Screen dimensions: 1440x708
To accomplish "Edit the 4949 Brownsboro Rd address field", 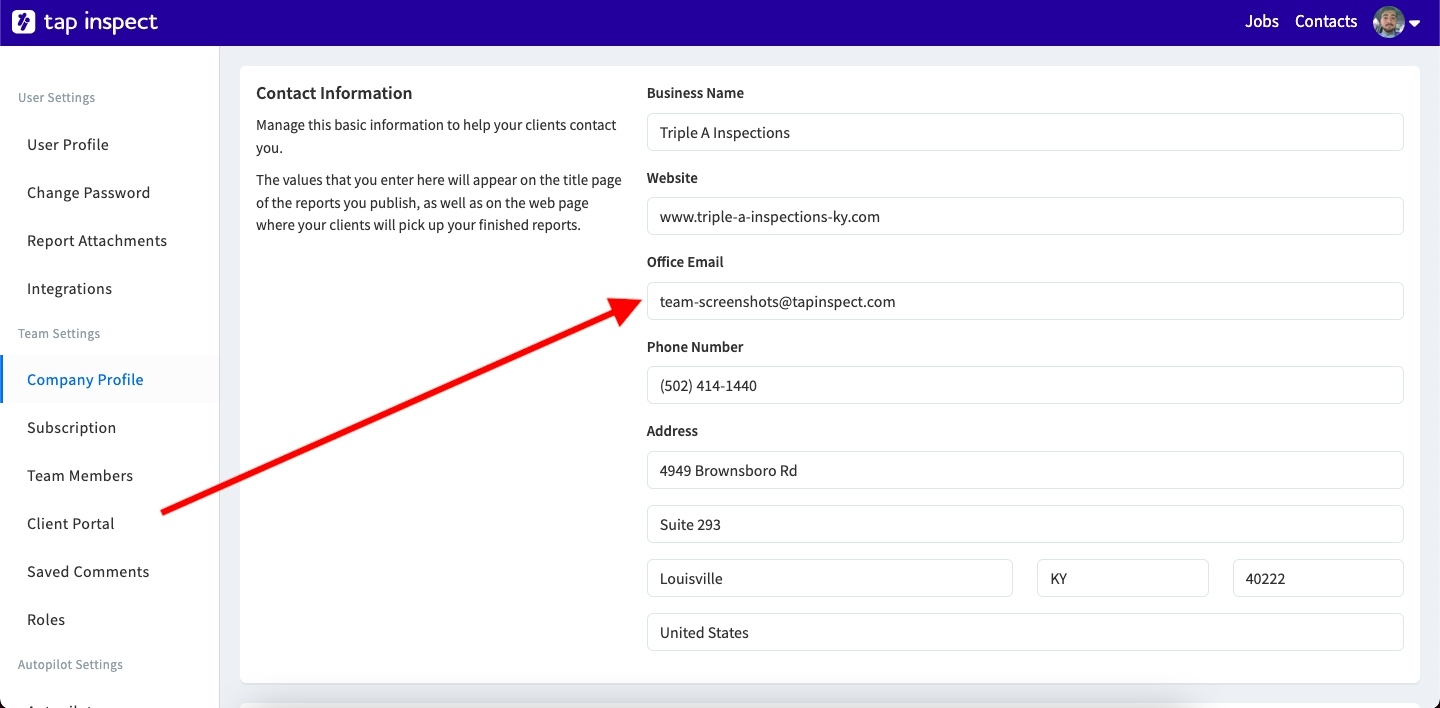I will click(x=1025, y=470).
